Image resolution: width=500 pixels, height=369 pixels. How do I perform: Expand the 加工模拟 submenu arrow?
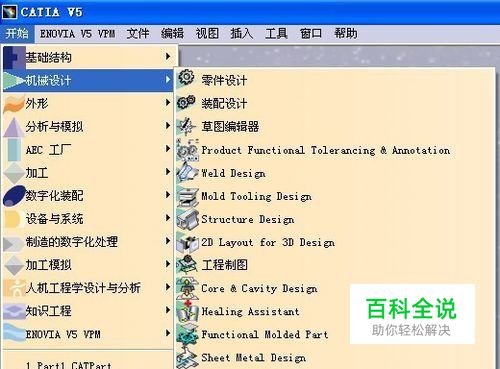pos(168,264)
